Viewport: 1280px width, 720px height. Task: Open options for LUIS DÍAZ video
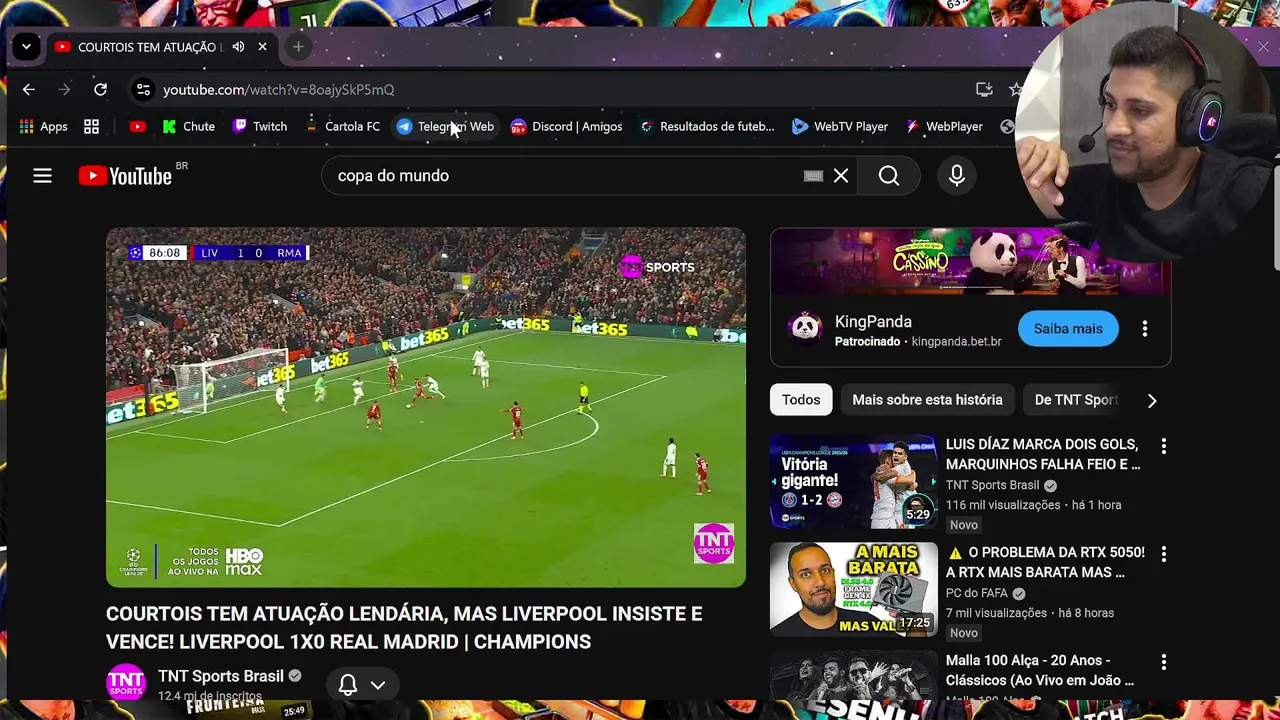(1163, 446)
